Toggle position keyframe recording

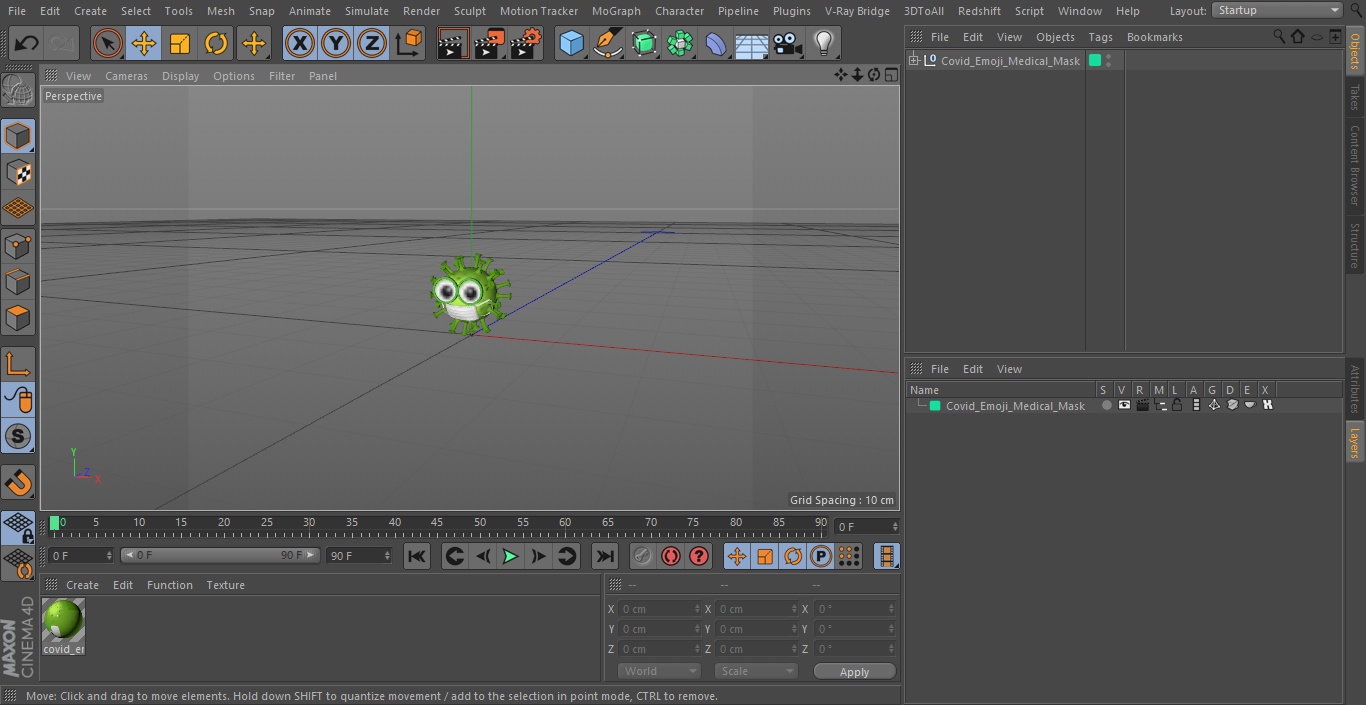(737, 556)
